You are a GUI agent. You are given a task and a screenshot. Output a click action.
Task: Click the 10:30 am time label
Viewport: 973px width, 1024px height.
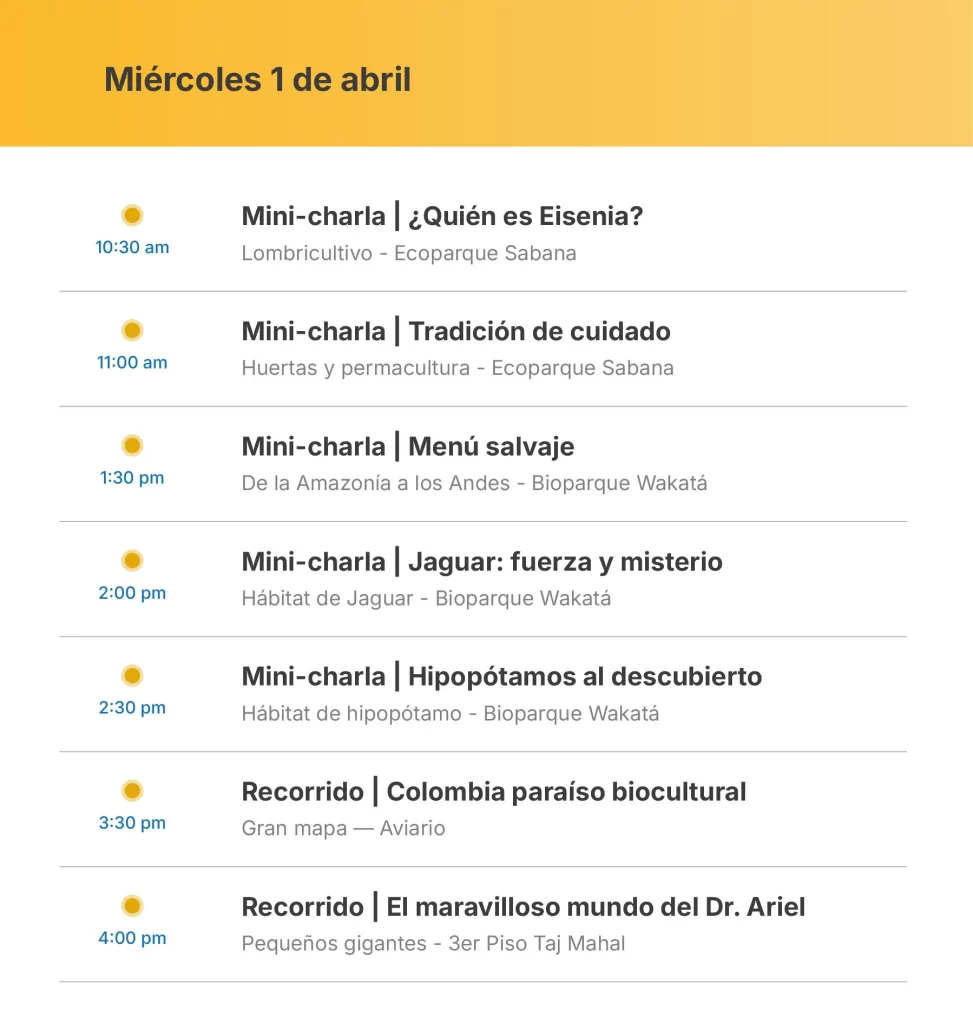click(x=132, y=247)
